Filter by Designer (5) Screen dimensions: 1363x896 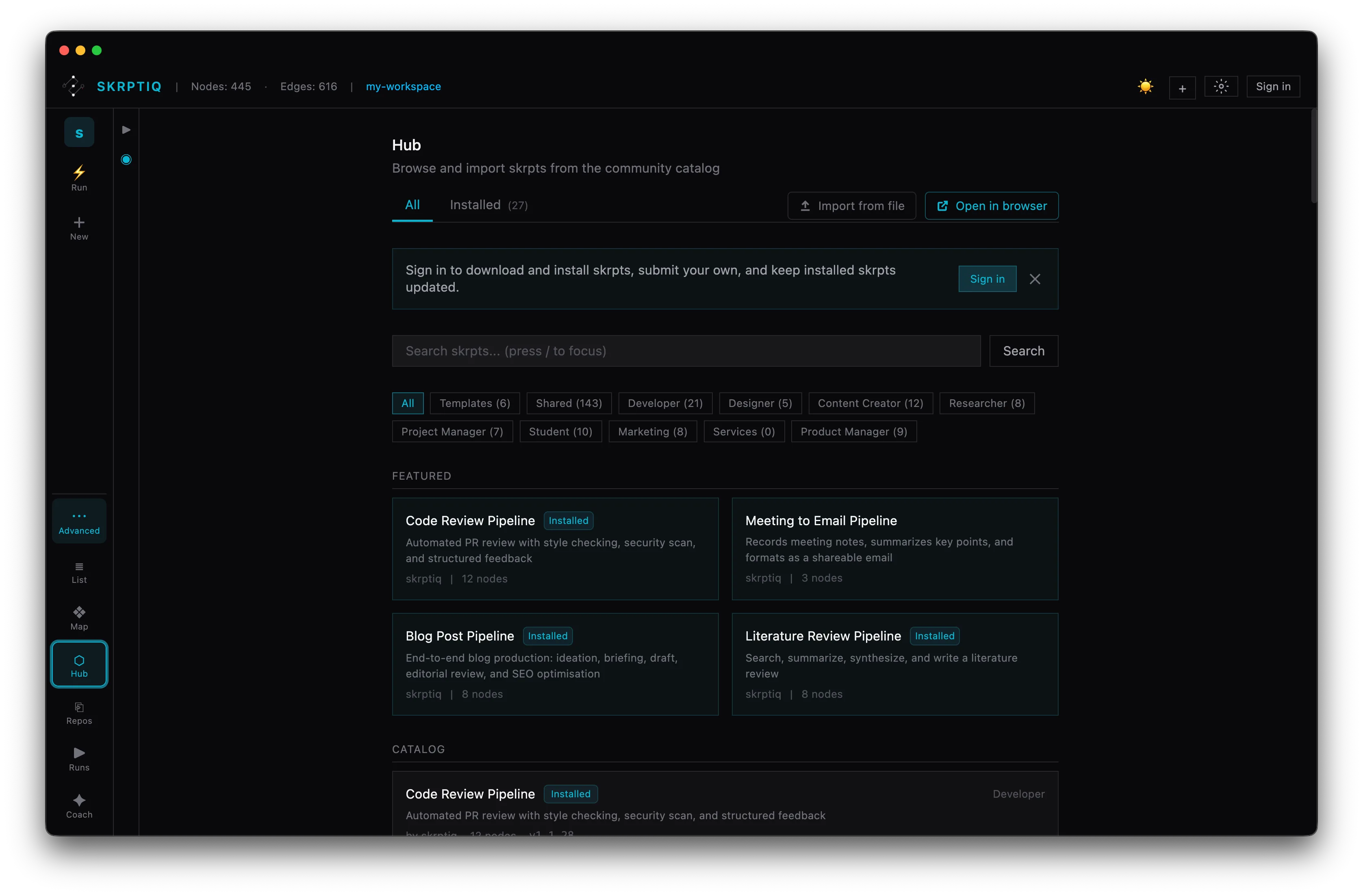click(x=760, y=403)
